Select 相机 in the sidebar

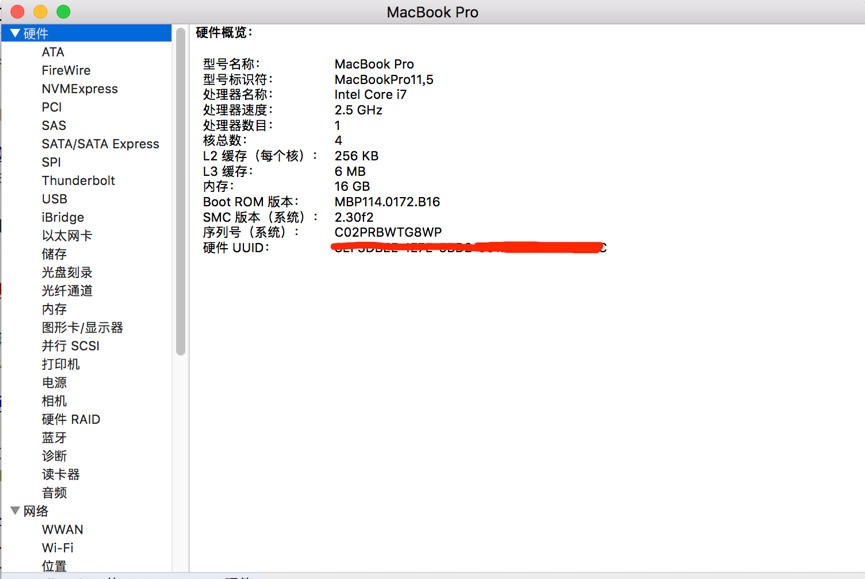point(54,400)
